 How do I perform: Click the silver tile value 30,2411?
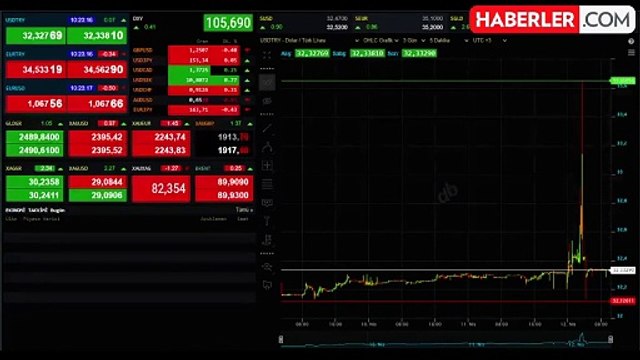coord(35,195)
